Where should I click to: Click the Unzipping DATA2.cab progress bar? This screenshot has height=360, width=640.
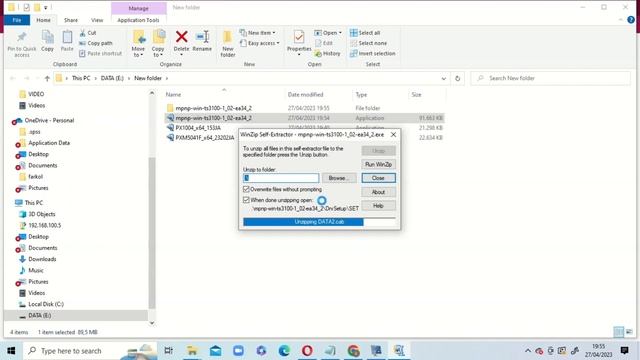319,222
